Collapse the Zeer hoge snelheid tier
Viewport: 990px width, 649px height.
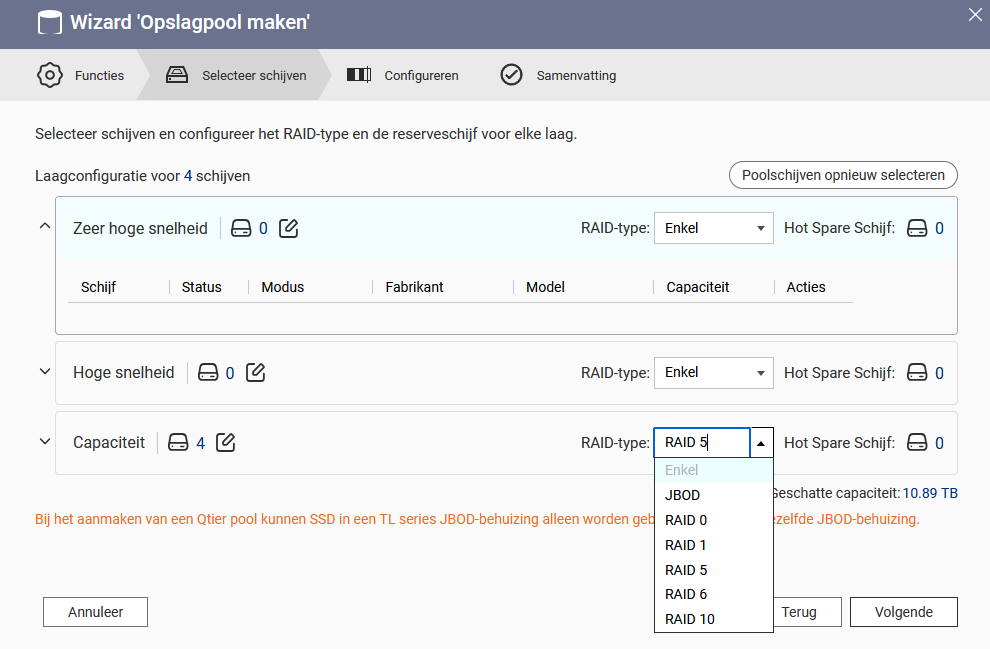[x=45, y=225]
